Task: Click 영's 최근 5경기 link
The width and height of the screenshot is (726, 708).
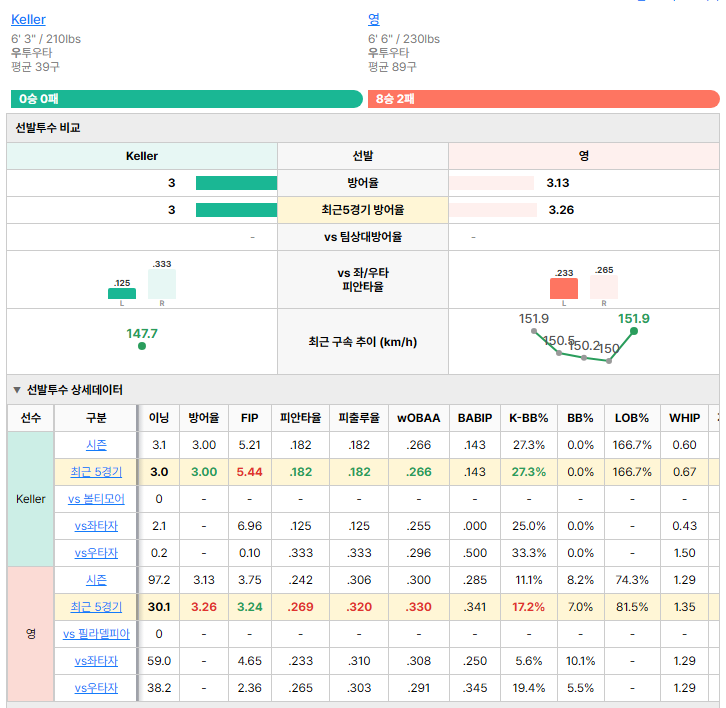Action: 96,607
